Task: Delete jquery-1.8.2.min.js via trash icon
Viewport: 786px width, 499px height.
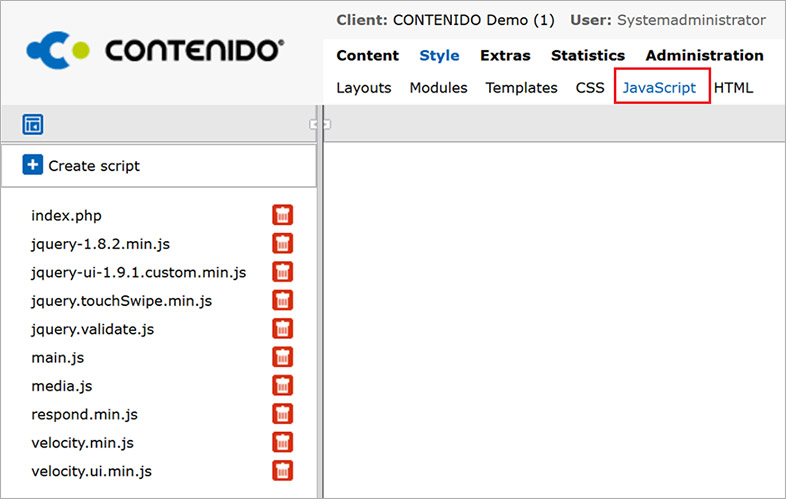Action: point(283,244)
